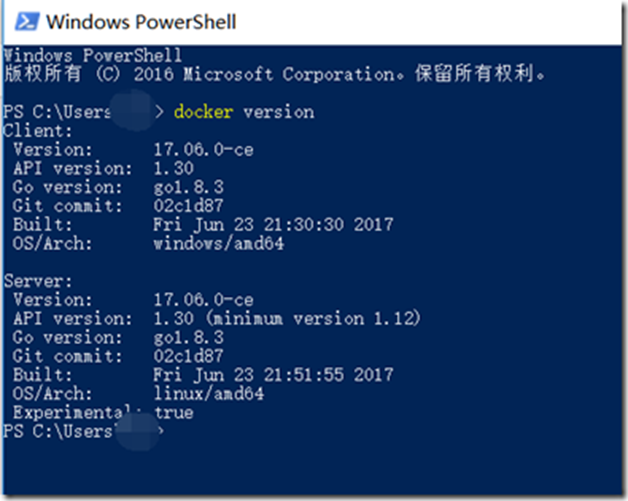
Task: Click linux/amd64 OS/Arch value
Action: (x=209, y=394)
